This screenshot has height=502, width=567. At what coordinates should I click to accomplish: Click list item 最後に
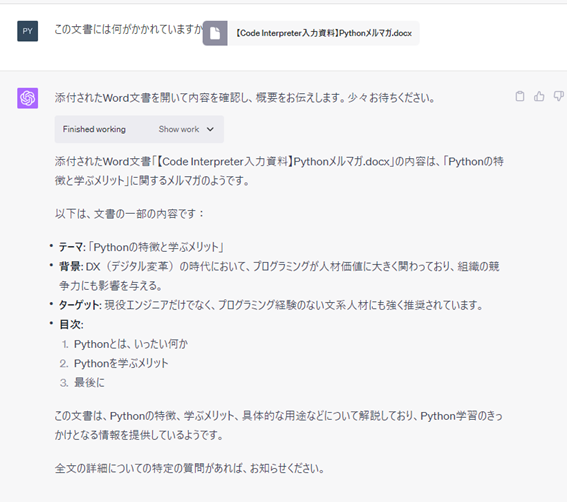point(89,383)
